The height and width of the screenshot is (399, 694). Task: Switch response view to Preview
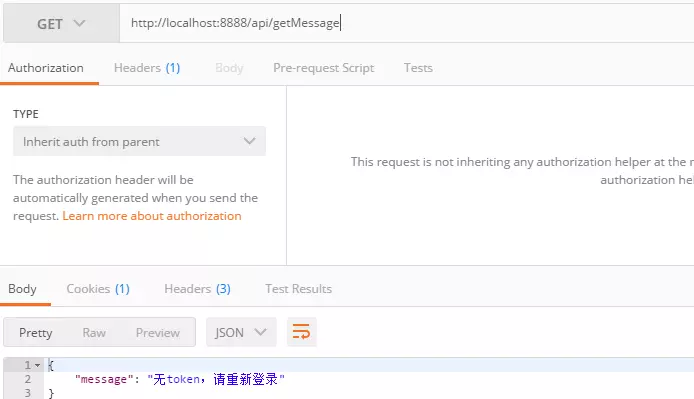[x=158, y=333]
